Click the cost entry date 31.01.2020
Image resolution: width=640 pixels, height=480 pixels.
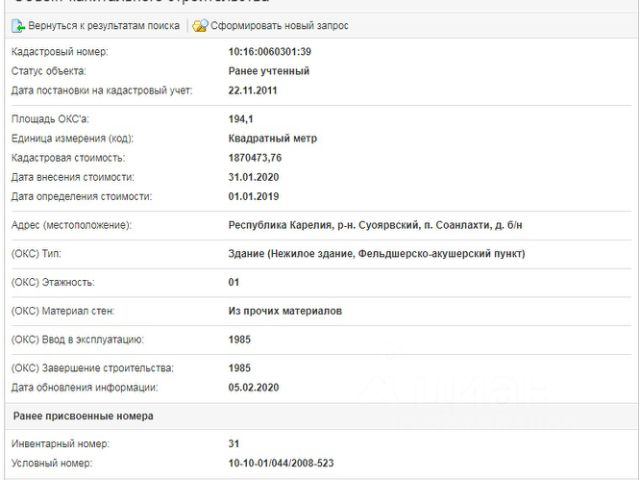coord(253,177)
